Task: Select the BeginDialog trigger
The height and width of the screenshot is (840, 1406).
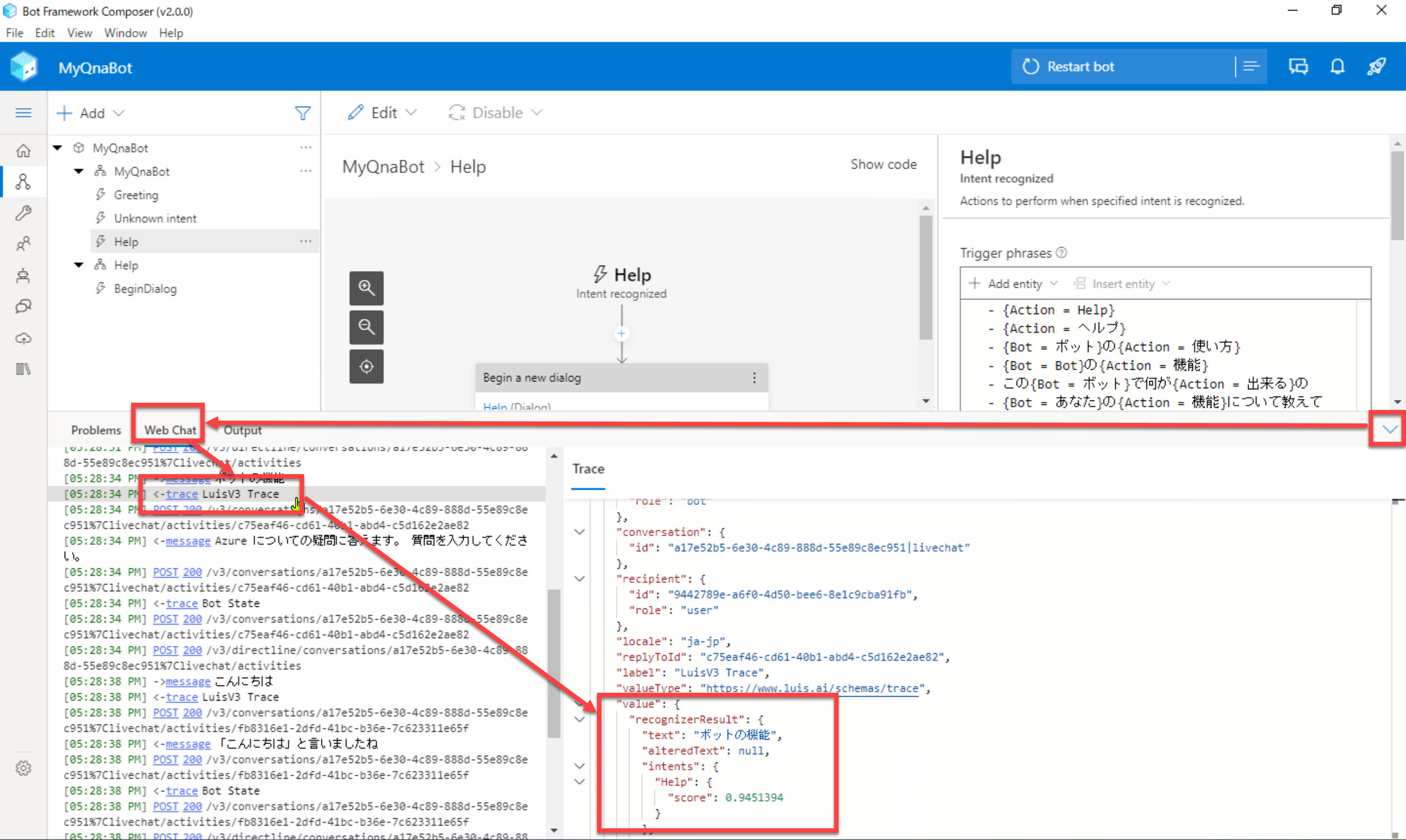Action: coord(145,289)
